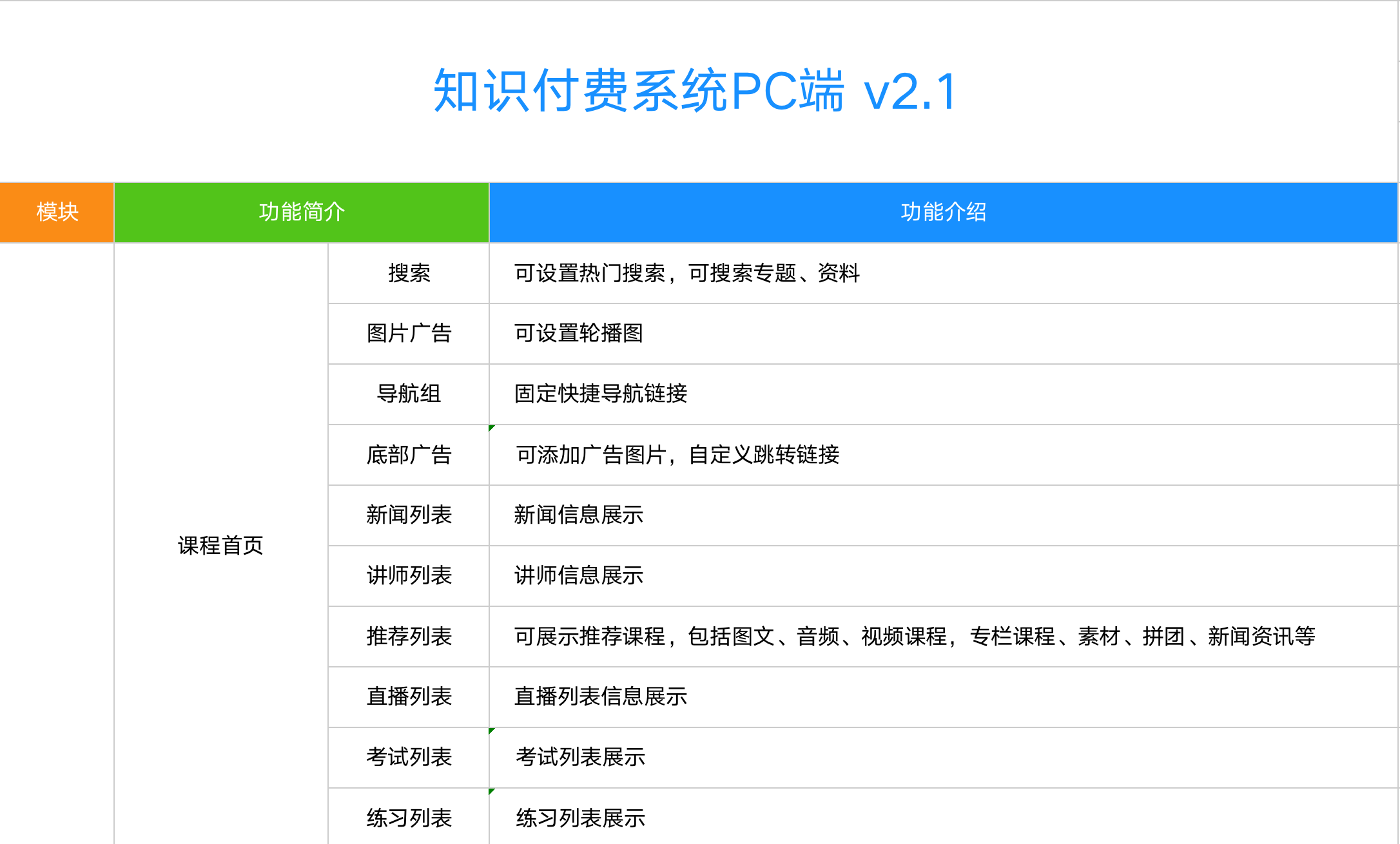Select the 练习列表 cell
This screenshot has height=844, width=1400.
click(409, 818)
